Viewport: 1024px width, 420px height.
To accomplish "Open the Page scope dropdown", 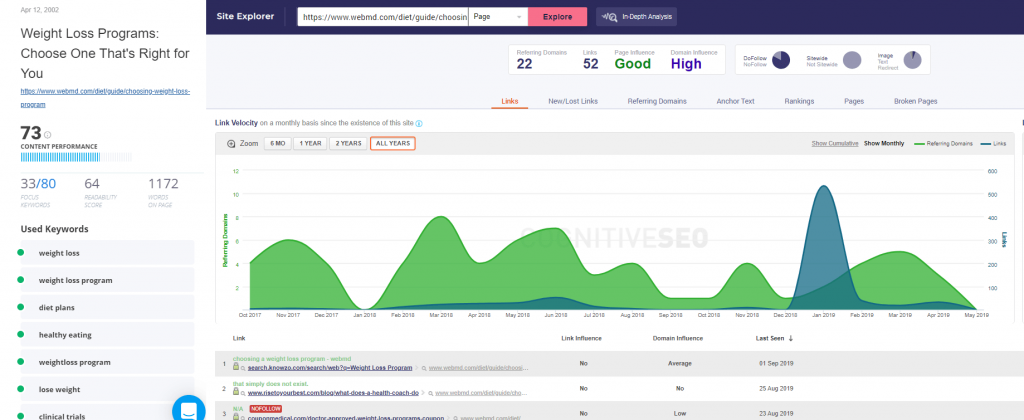I will tap(498, 17).
